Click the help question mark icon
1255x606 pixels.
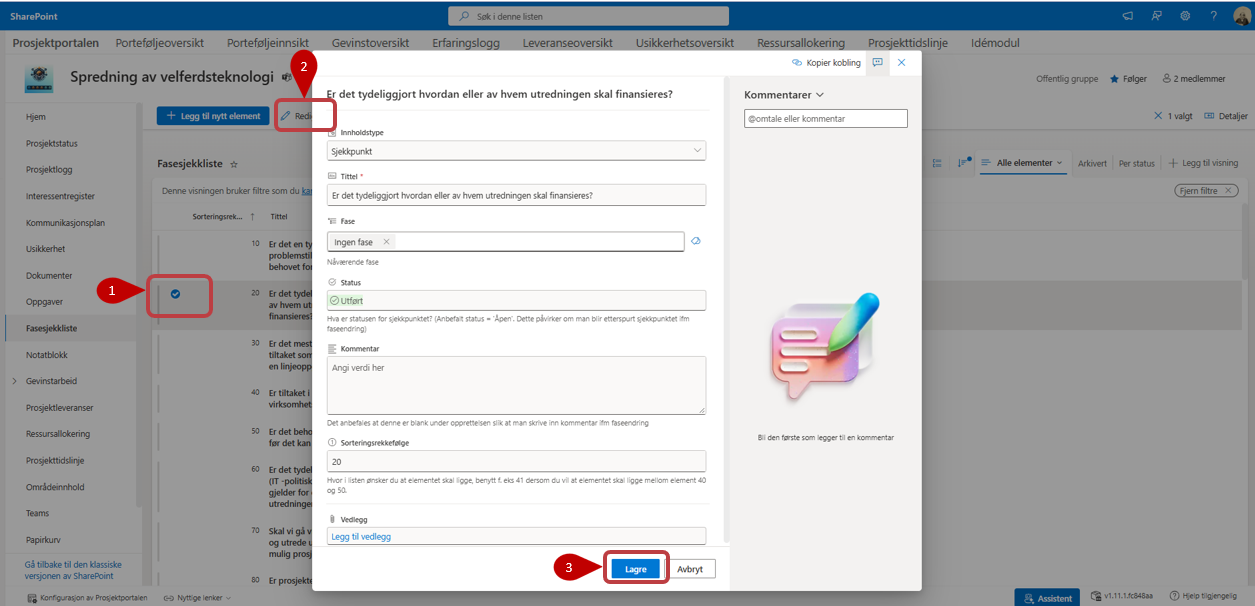[1213, 15]
